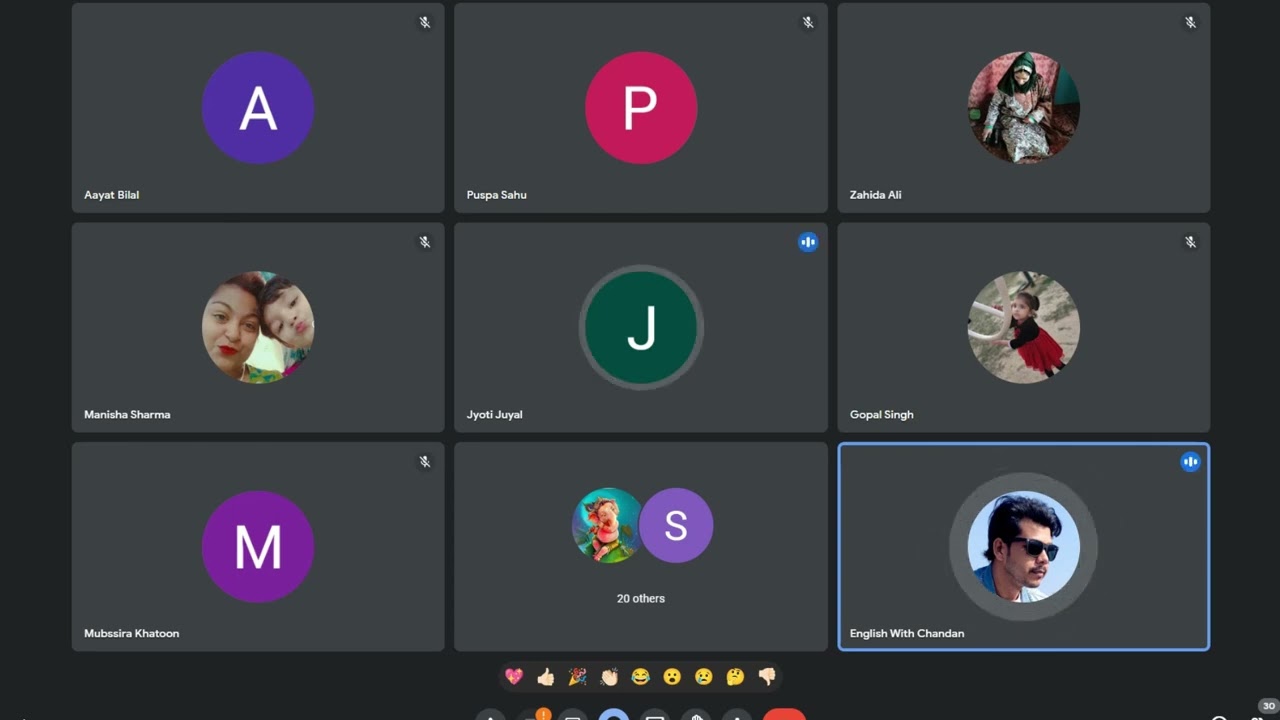This screenshot has height=720, width=1280.
Task: Click muted mic icon on Aayat Bilal tile
Action: pyautogui.click(x=425, y=22)
